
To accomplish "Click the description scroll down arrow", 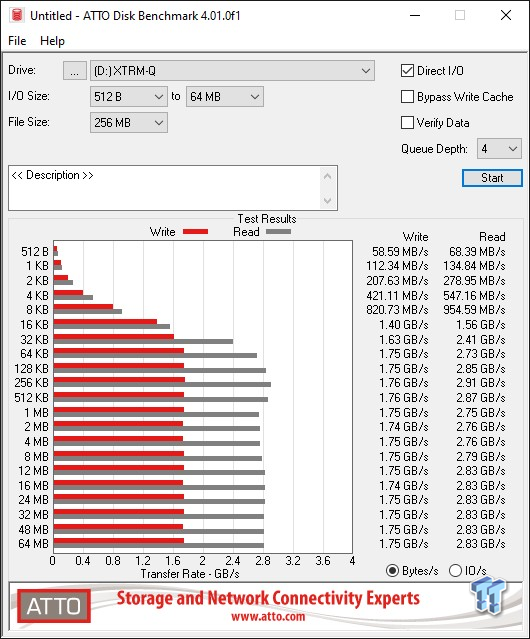I will point(328,201).
